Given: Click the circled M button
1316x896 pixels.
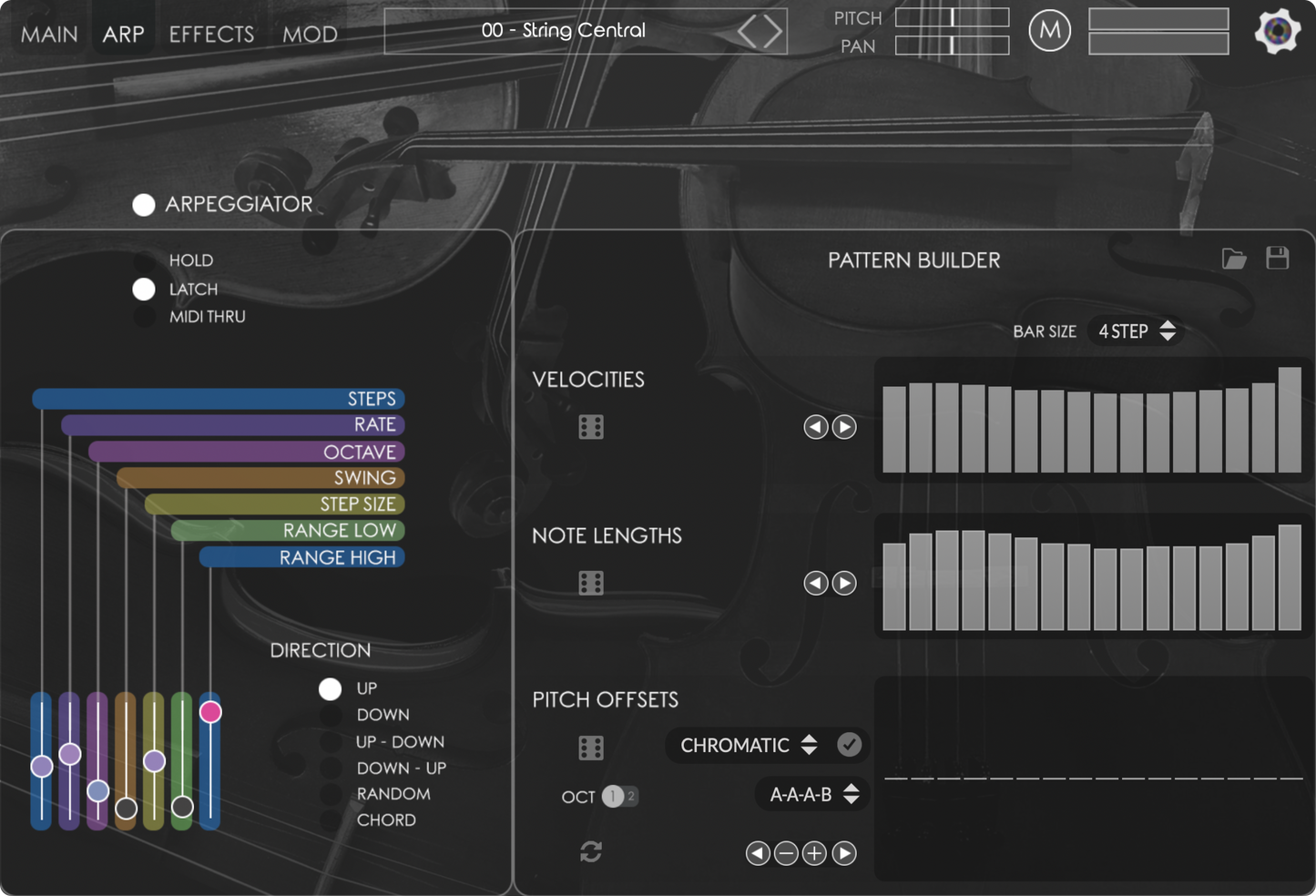Looking at the screenshot, I should coord(1049,31).
